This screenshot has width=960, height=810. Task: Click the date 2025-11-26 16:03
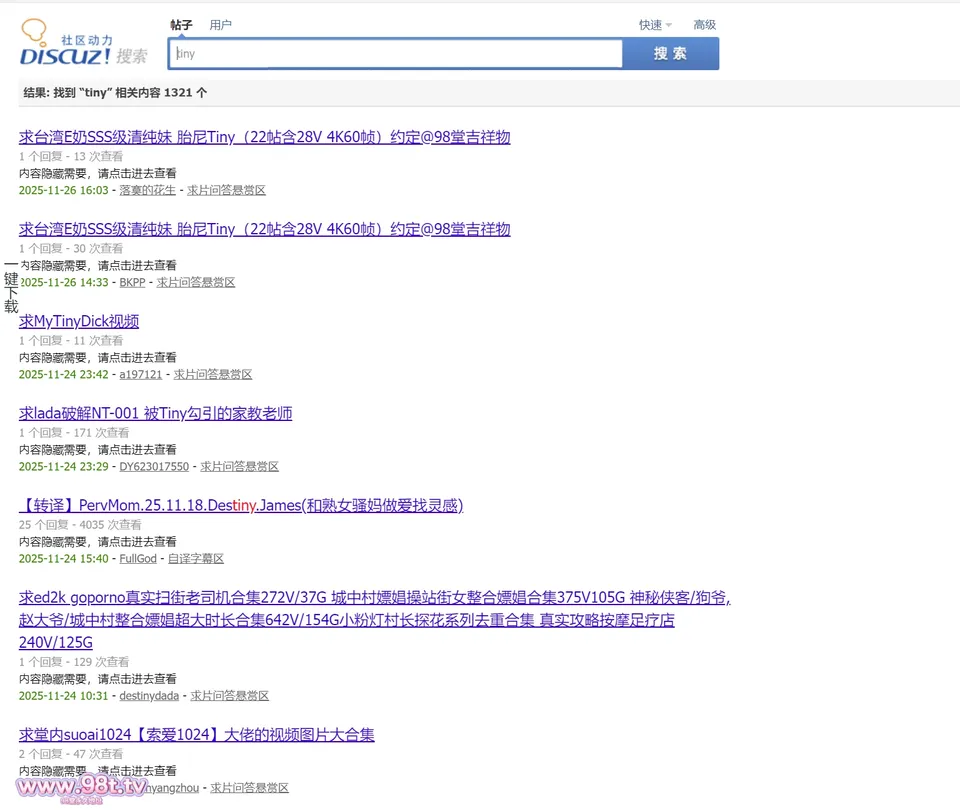tap(64, 190)
